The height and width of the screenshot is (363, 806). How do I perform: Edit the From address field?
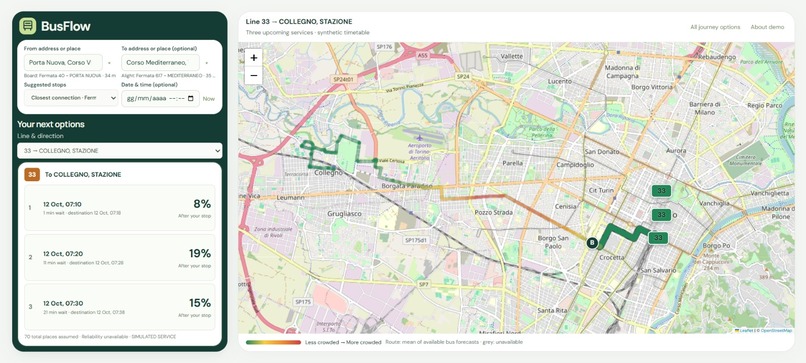[x=63, y=63]
